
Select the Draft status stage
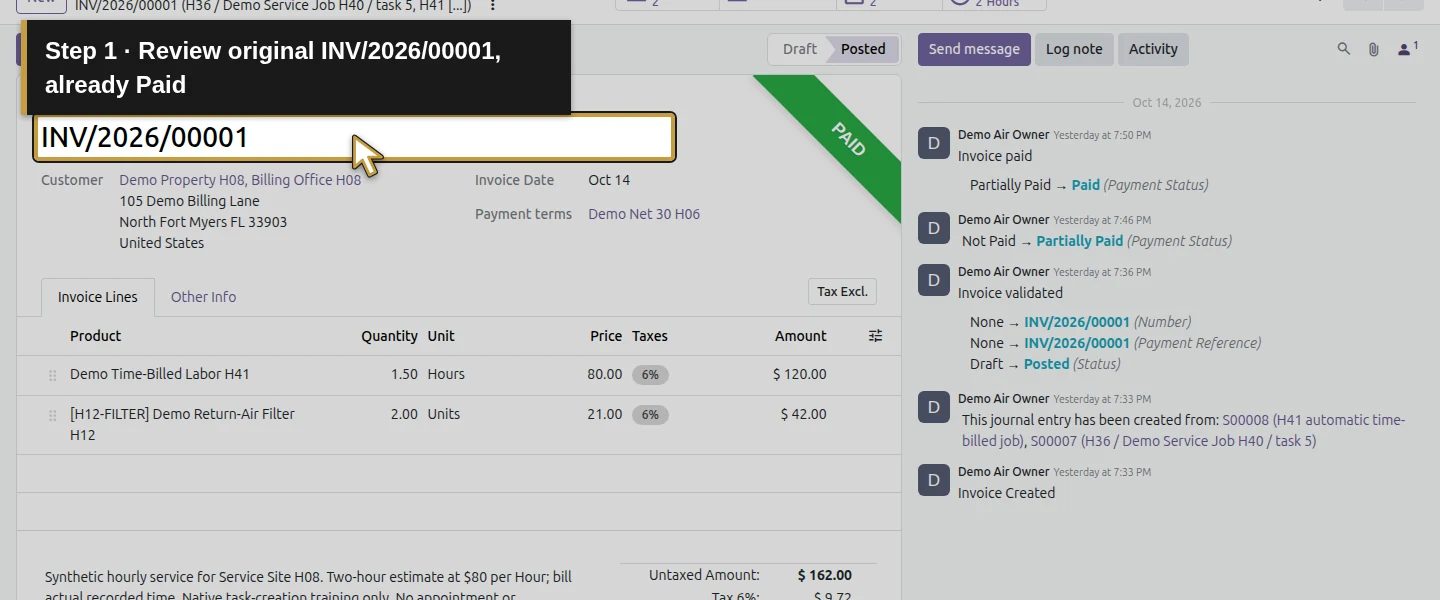coord(799,49)
